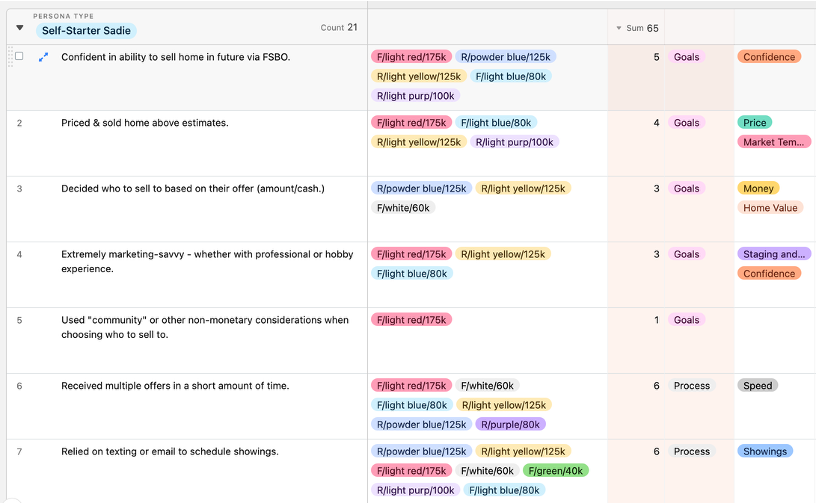Click row number 7
Image resolution: width=816 pixels, height=504 pixels.
[19, 451]
